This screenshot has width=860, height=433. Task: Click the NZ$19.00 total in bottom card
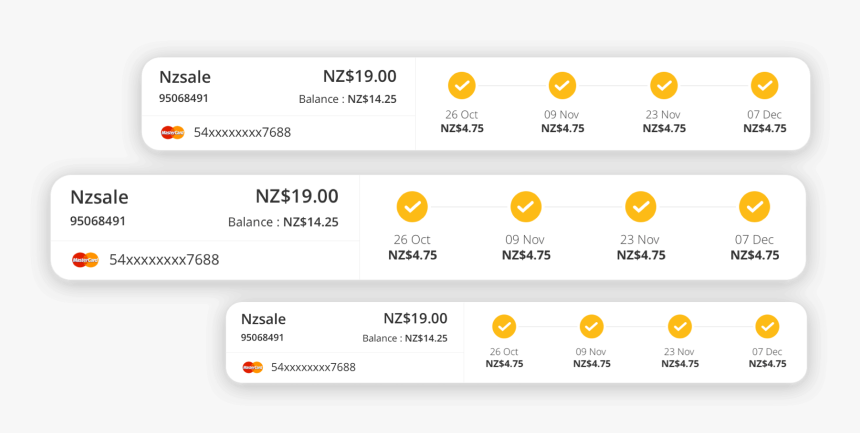pyautogui.click(x=415, y=318)
